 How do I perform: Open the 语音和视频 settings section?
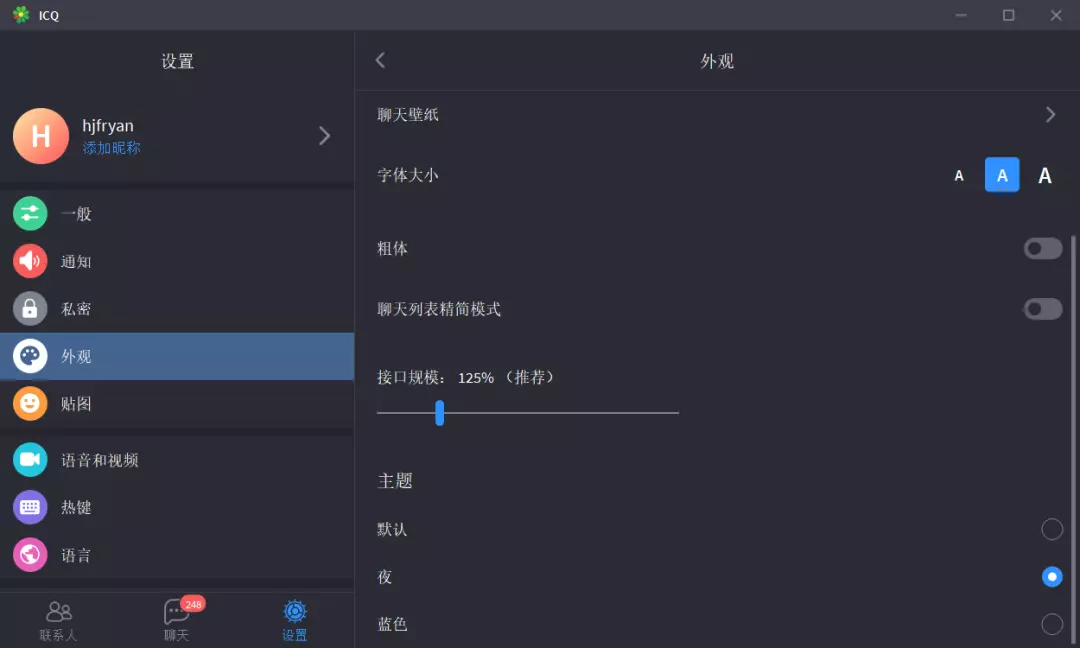177,459
